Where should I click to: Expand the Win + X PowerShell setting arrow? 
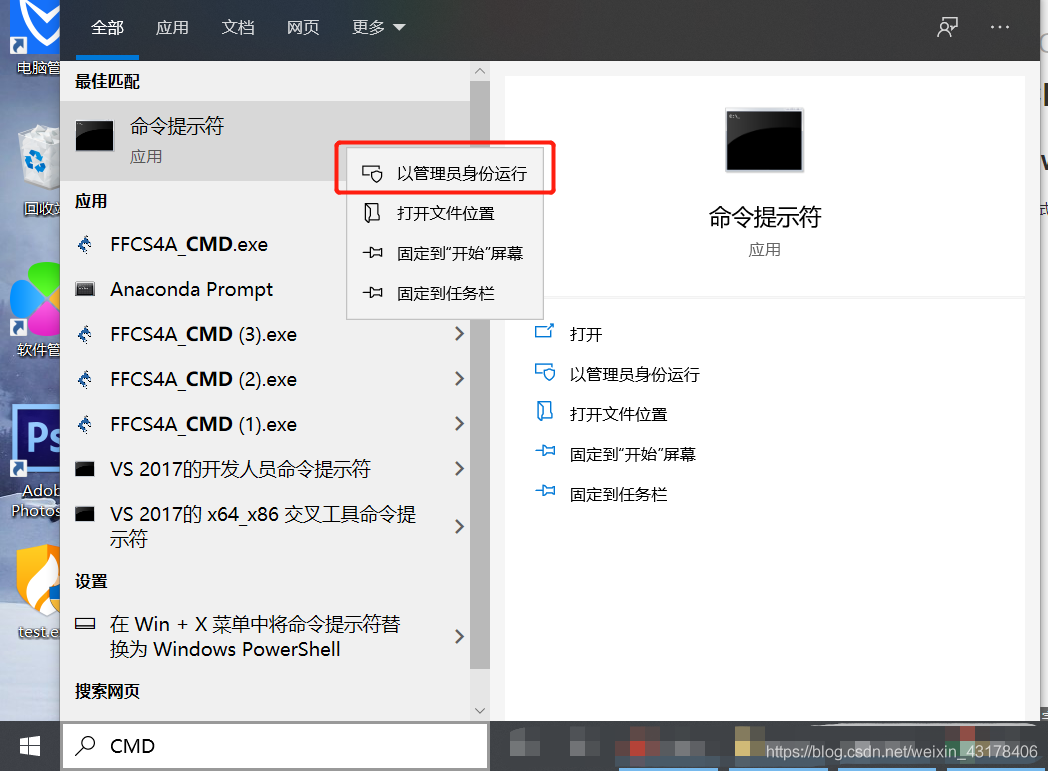click(459, 636)
